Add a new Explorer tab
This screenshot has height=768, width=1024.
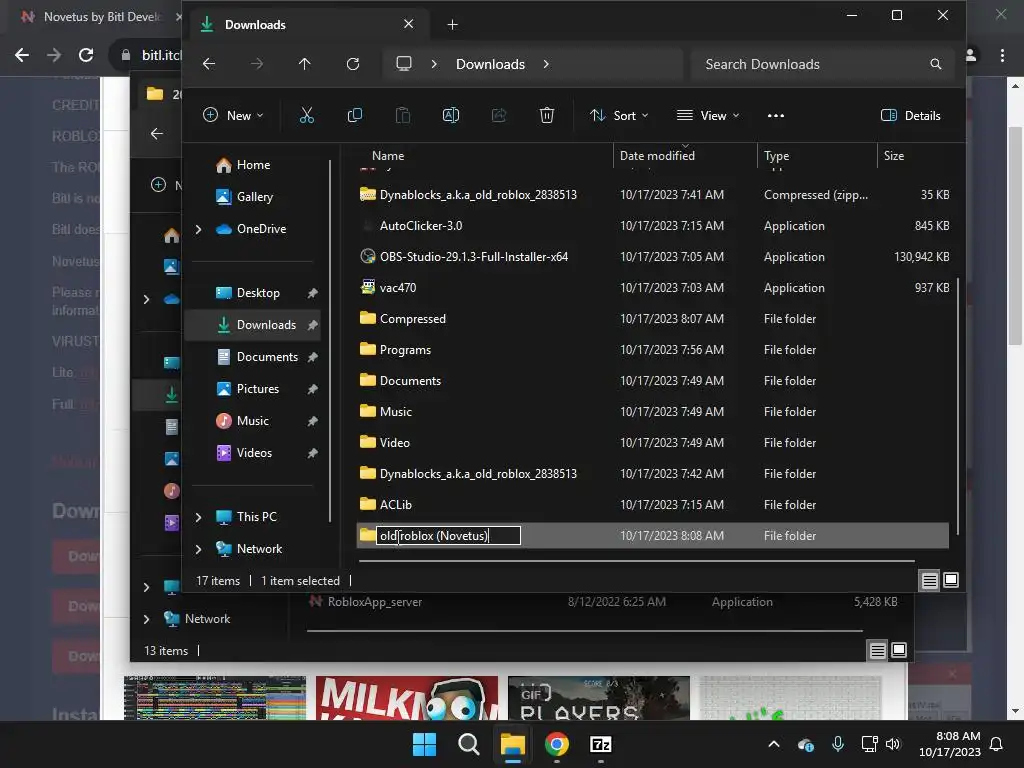[x=453, y=25]
